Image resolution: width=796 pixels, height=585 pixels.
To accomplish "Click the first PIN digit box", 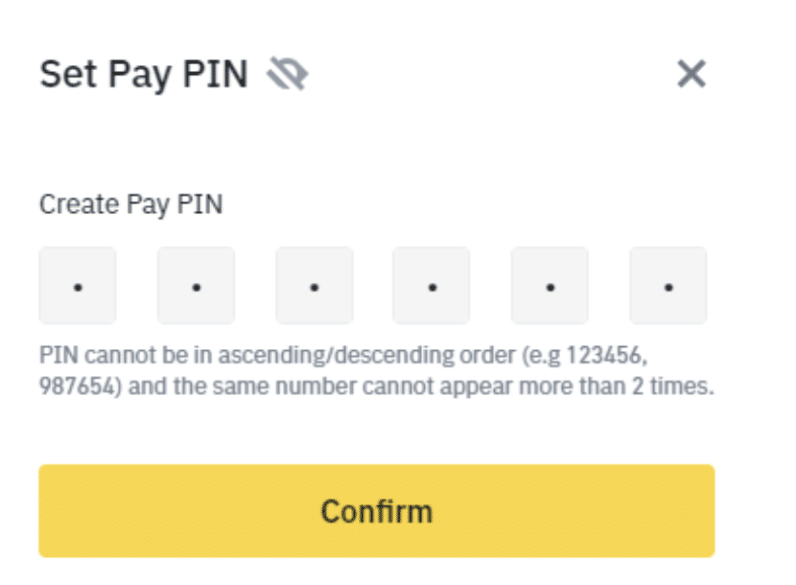I will click(x=78, y=286).
